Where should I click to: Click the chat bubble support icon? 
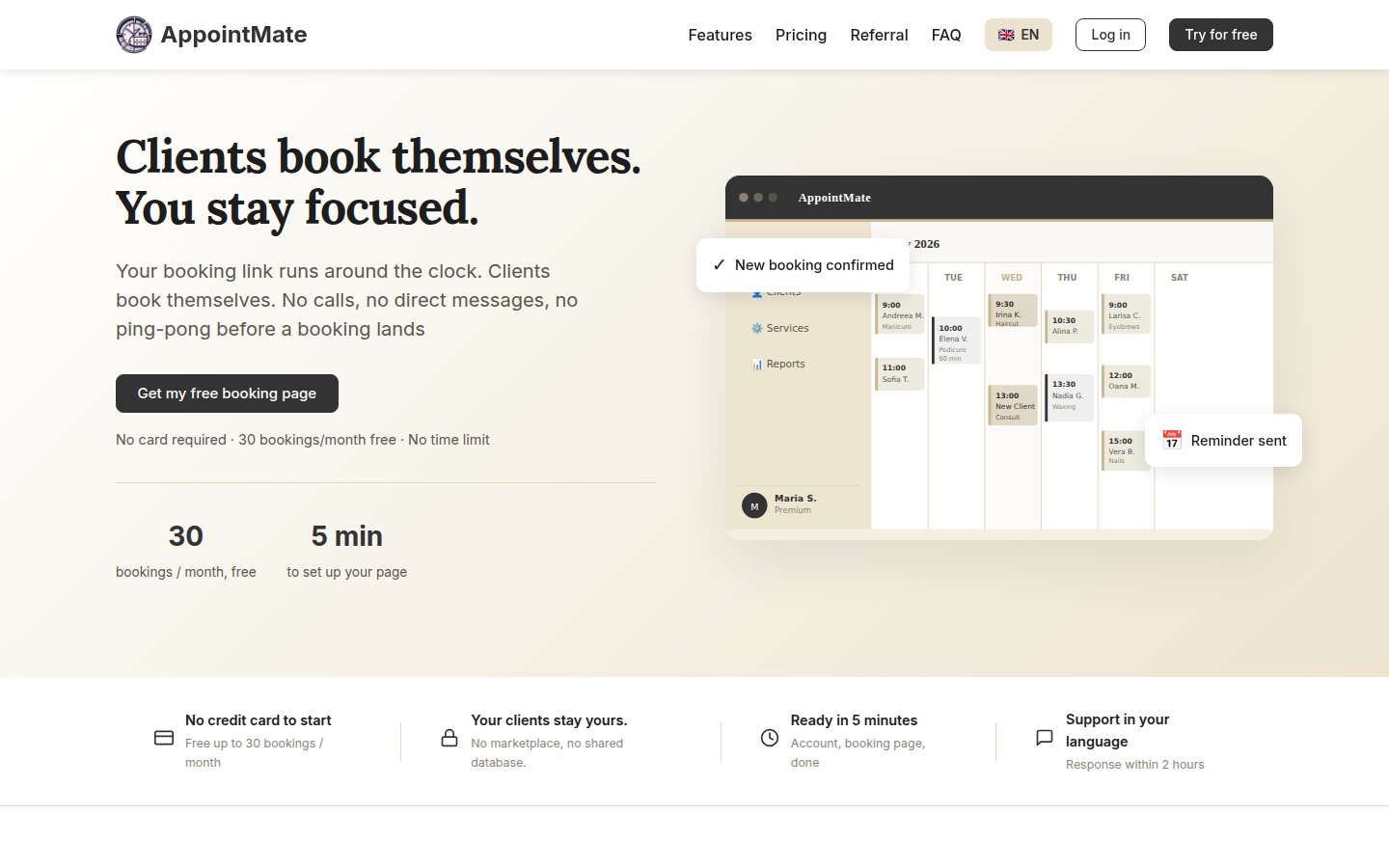[x=1045, y=738]
